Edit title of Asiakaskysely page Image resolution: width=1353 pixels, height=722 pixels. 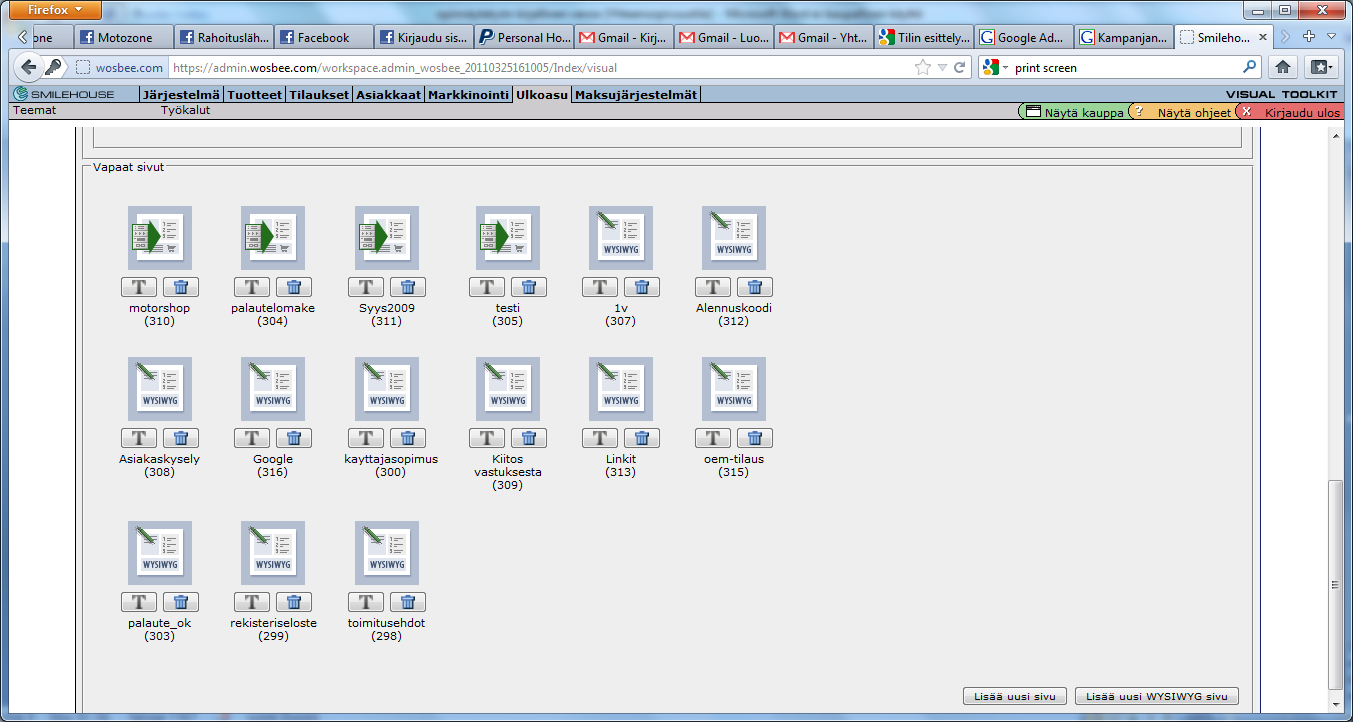click(x=140, y=438)
